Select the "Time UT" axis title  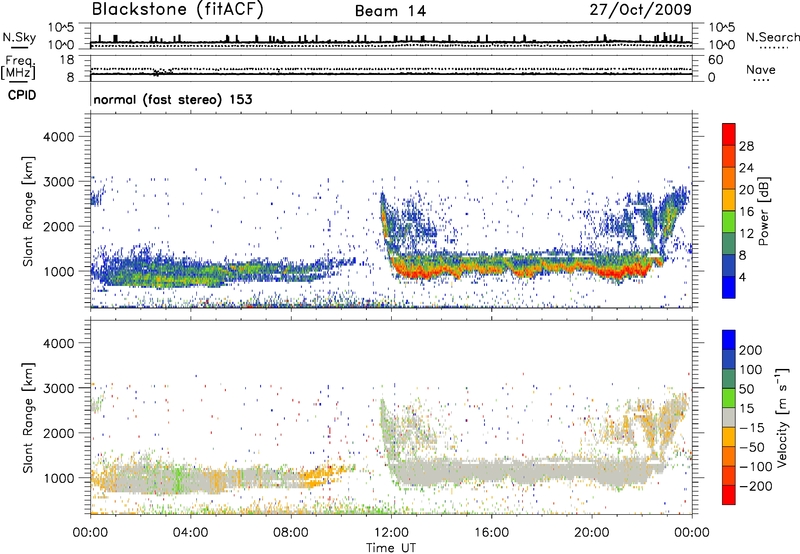click(391, 548)
